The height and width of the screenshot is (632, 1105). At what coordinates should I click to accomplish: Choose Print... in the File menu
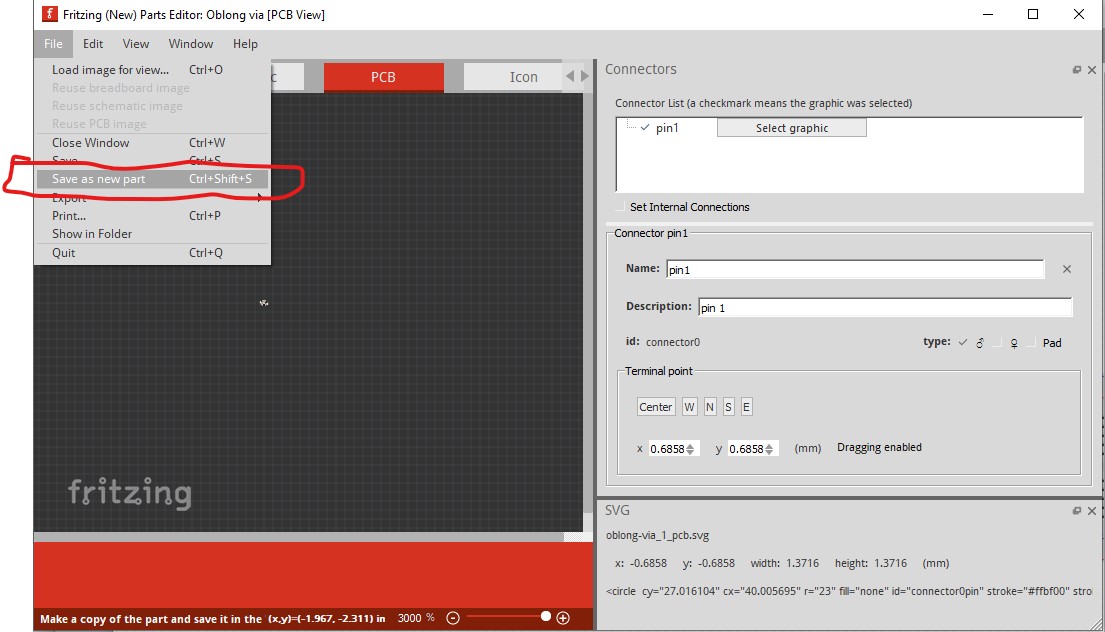tap(152, 216)
